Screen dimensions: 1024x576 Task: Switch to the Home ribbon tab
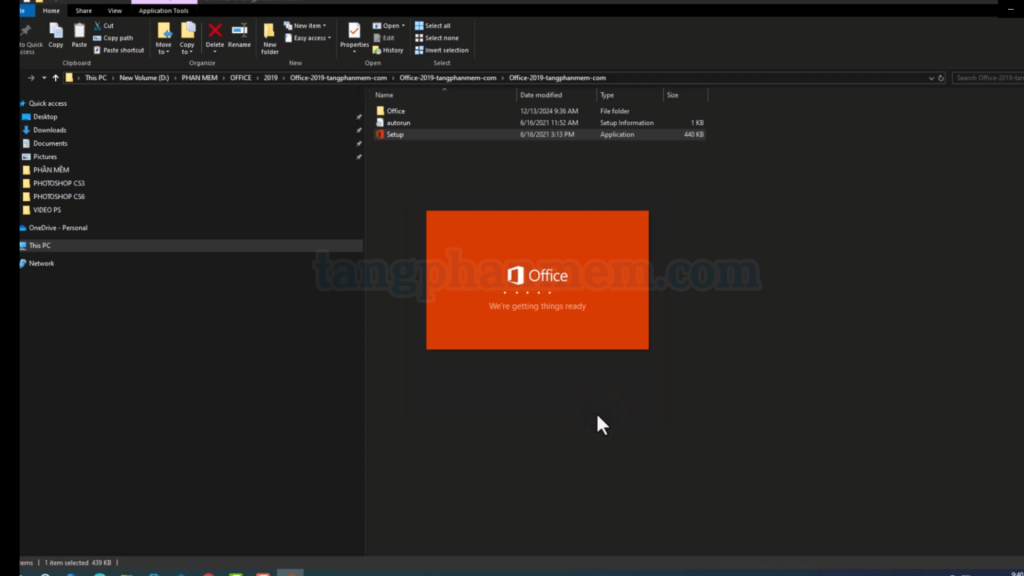[x=51, y=10]
